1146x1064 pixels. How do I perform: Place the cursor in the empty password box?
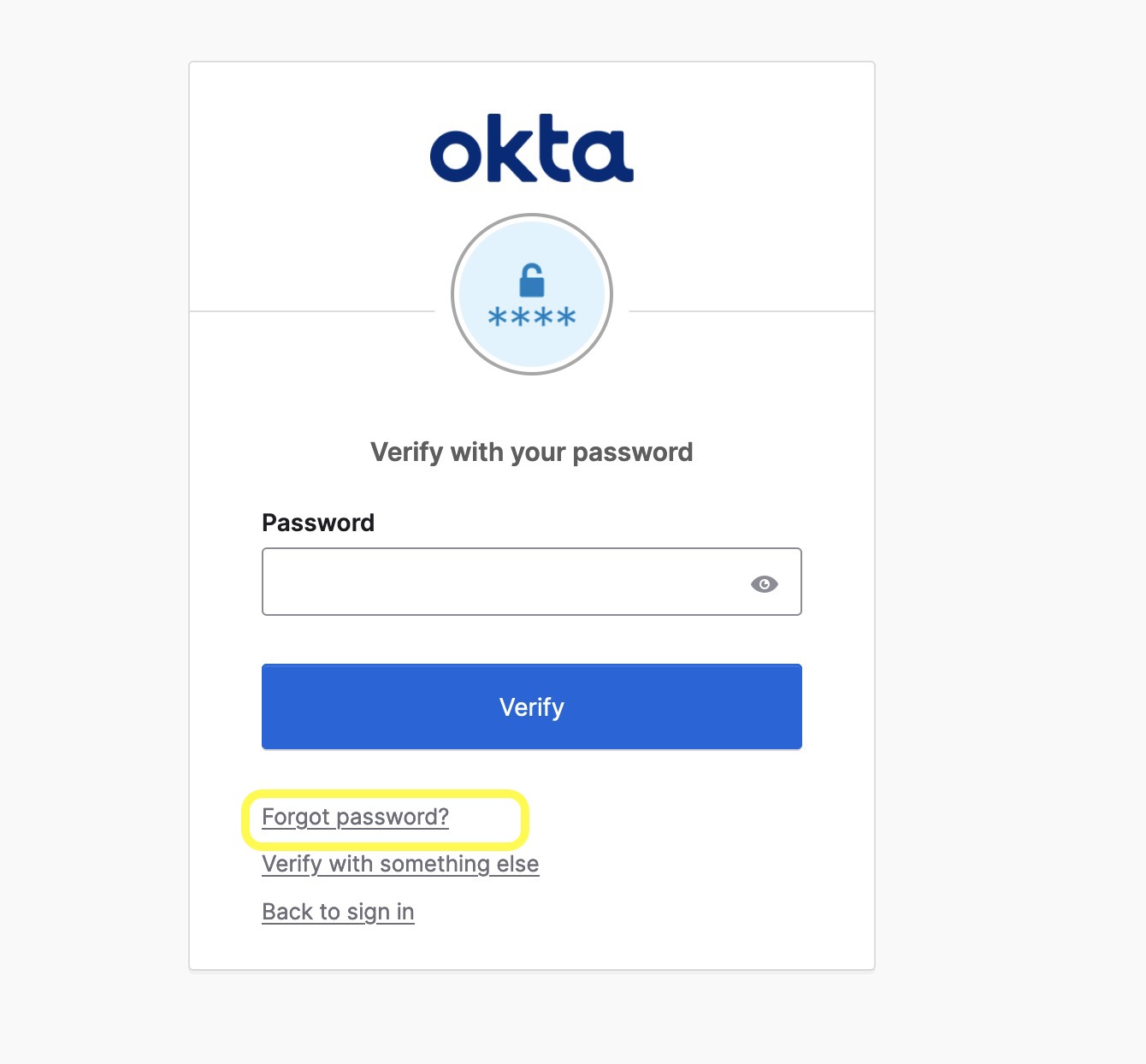click(505, 582)
